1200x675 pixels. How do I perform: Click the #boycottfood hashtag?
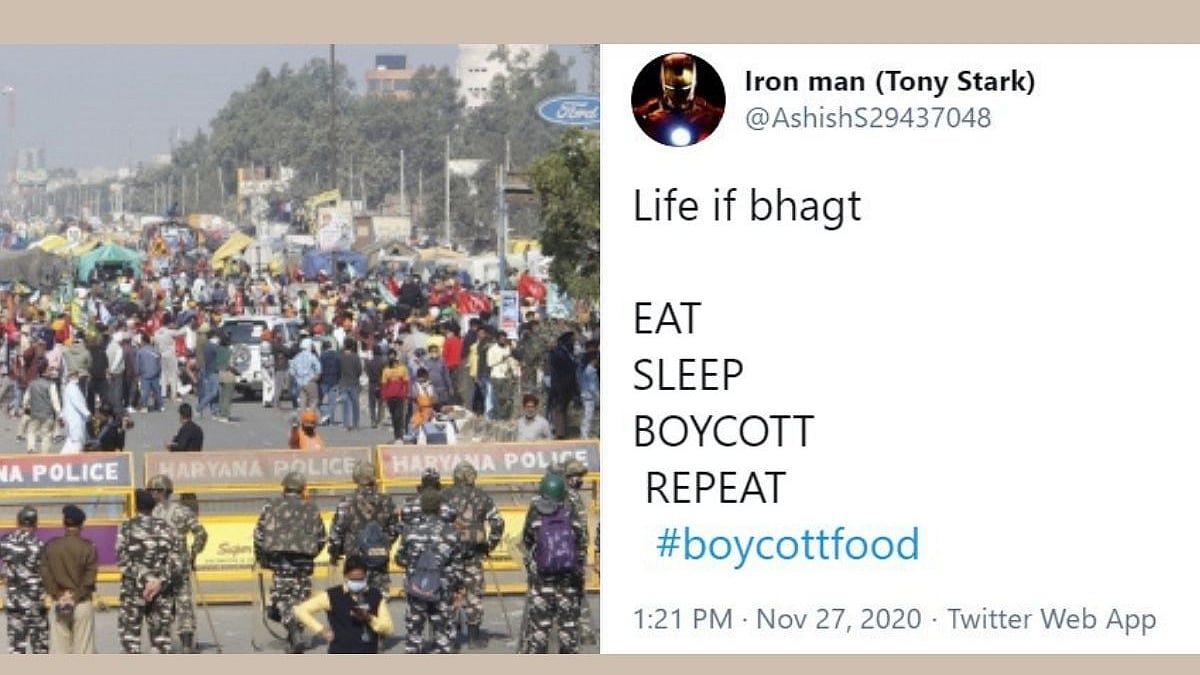tap(786, 545)
